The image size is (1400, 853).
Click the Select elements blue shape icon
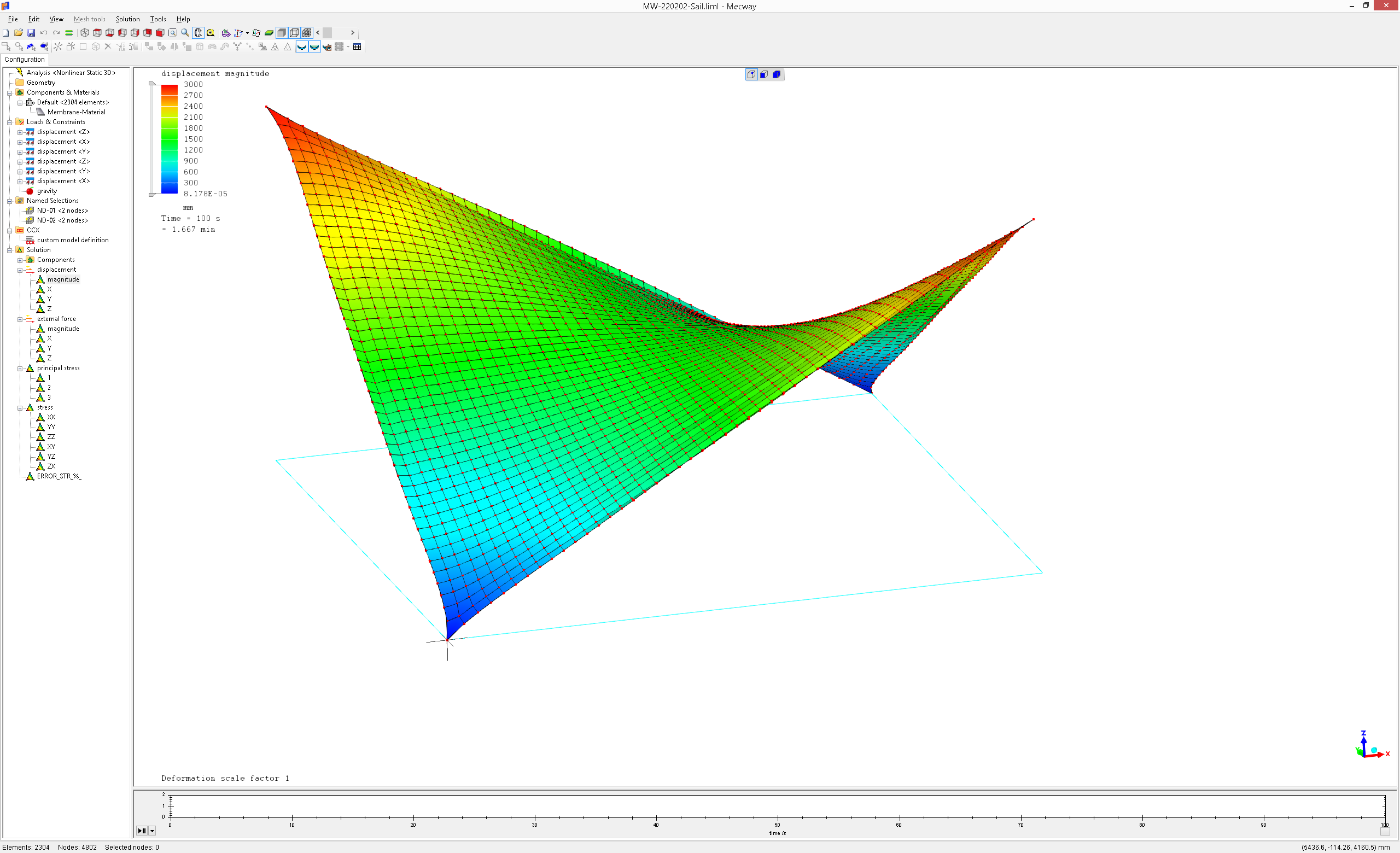pyautogui.click(x=44, y=46)
